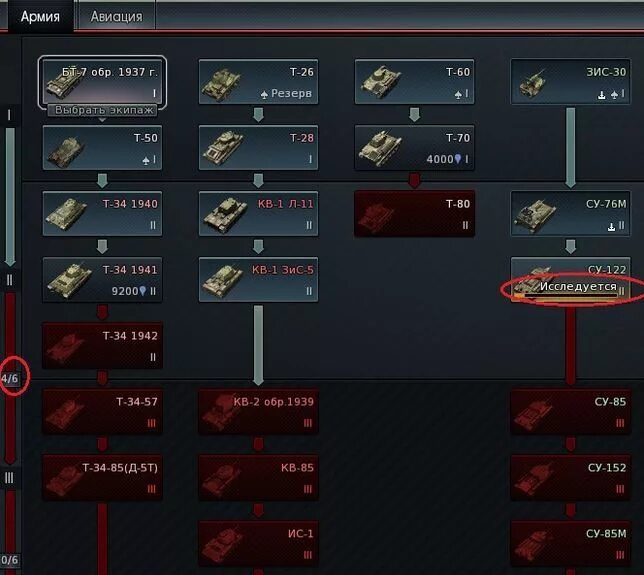Click the locked СУ-85 vehicle card
Viewport: 644px width, 575px height.
pyautogui.click(x=570, y=412)
